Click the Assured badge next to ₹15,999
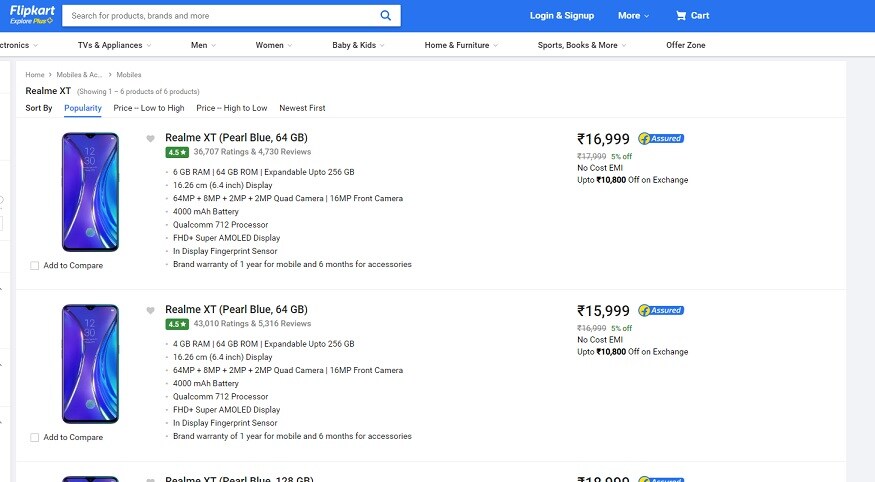This screenshot has width=875, height=482. (661, 310)
